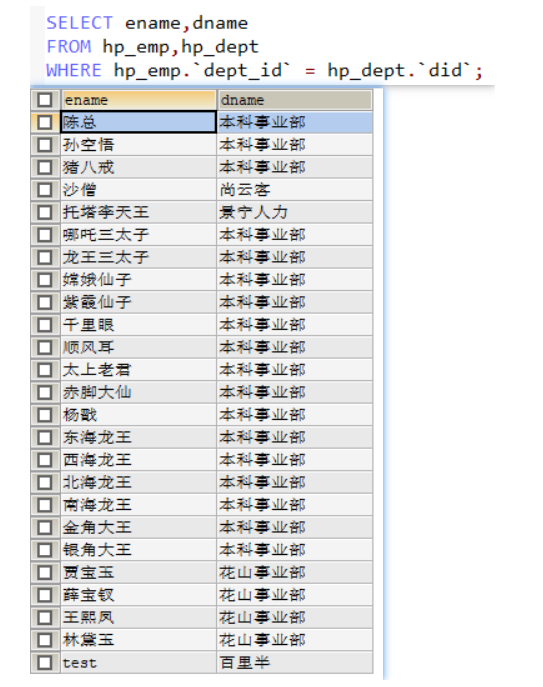
Task: Select the 林黛玉 ename cell
Action: pos(138,640)
